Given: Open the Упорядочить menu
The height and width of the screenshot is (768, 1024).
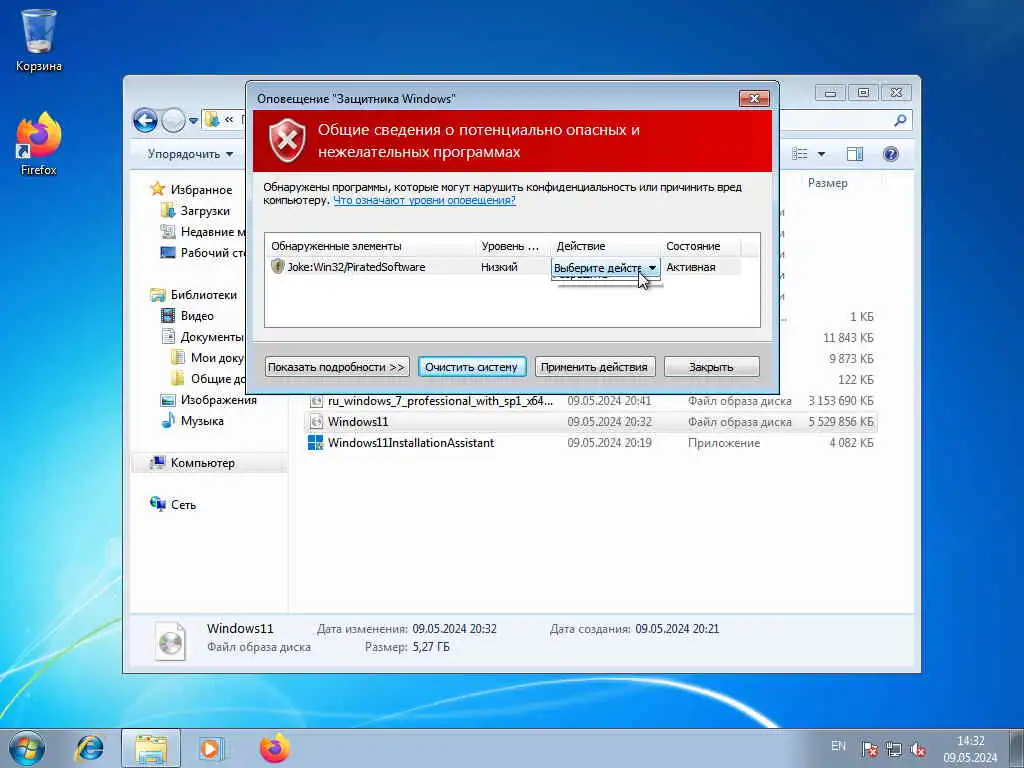Looking at the screenshot, I should click(190, 154).
